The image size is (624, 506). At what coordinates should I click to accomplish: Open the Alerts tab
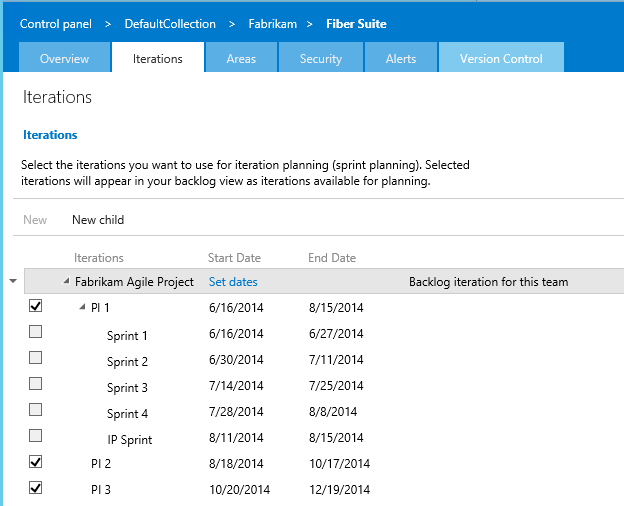point(401,59)
